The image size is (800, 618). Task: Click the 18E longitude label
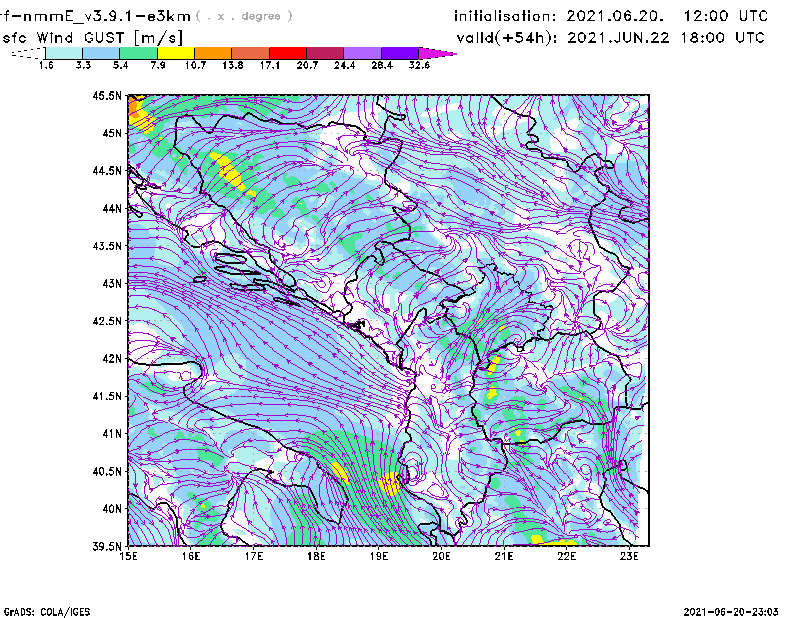316,556
